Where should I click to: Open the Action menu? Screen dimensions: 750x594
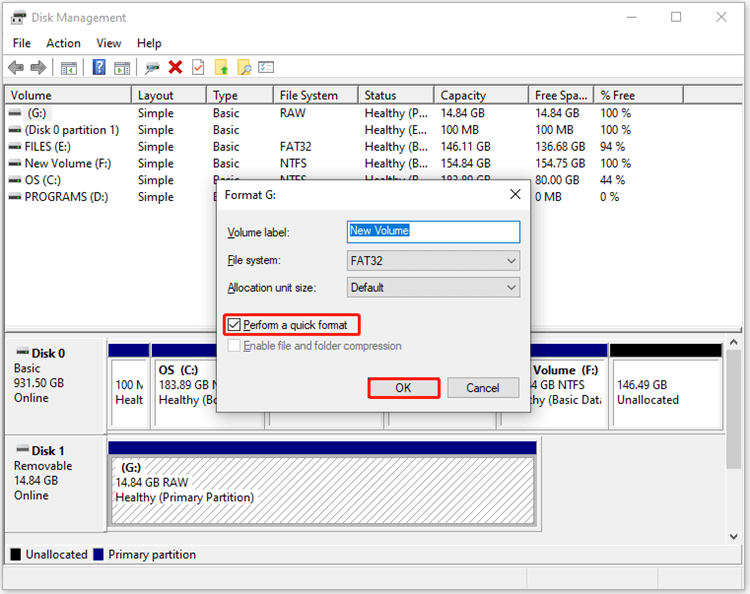[63, 43]
